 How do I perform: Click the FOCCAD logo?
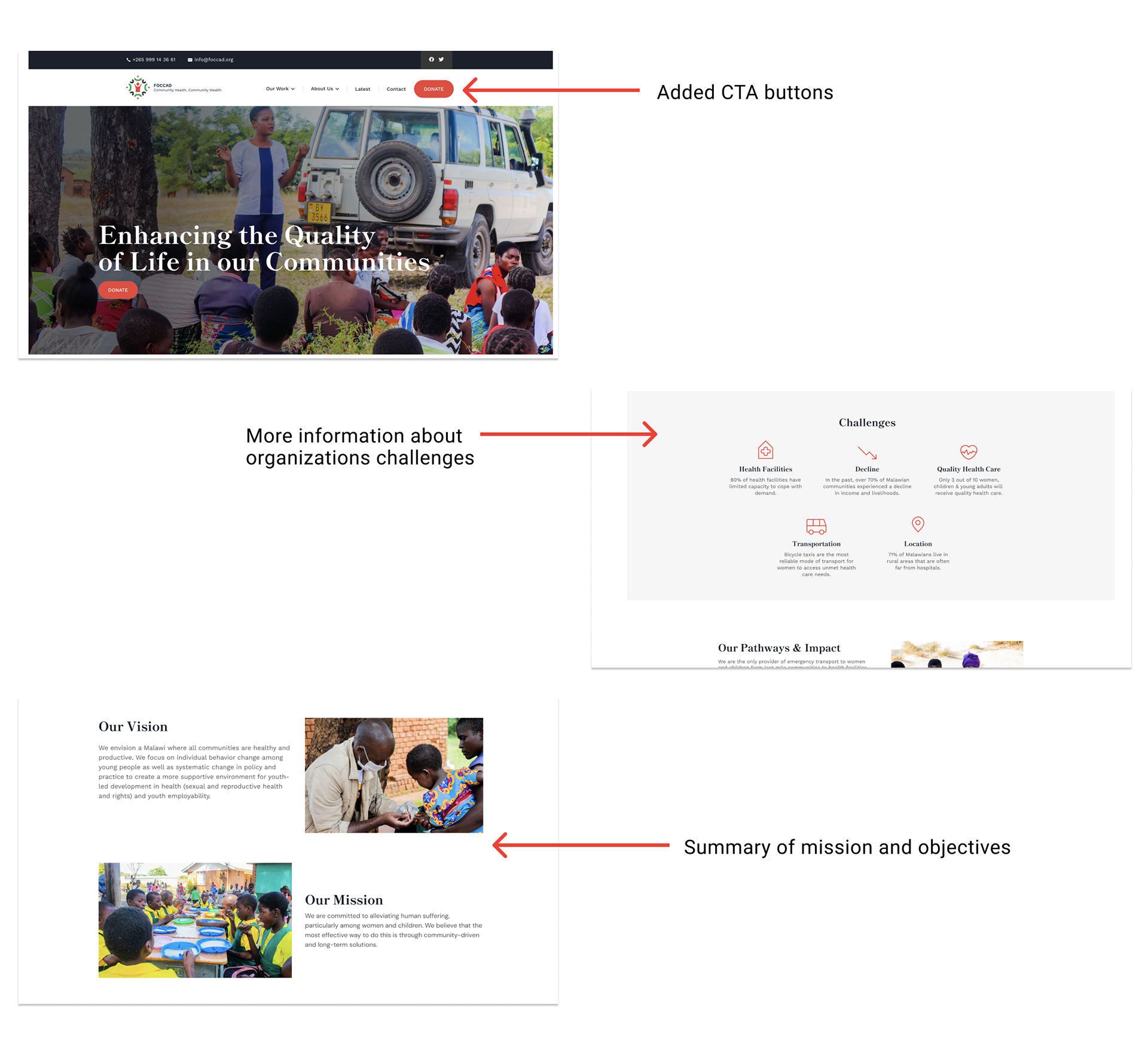pyautogui.click(x=138, y=87)
